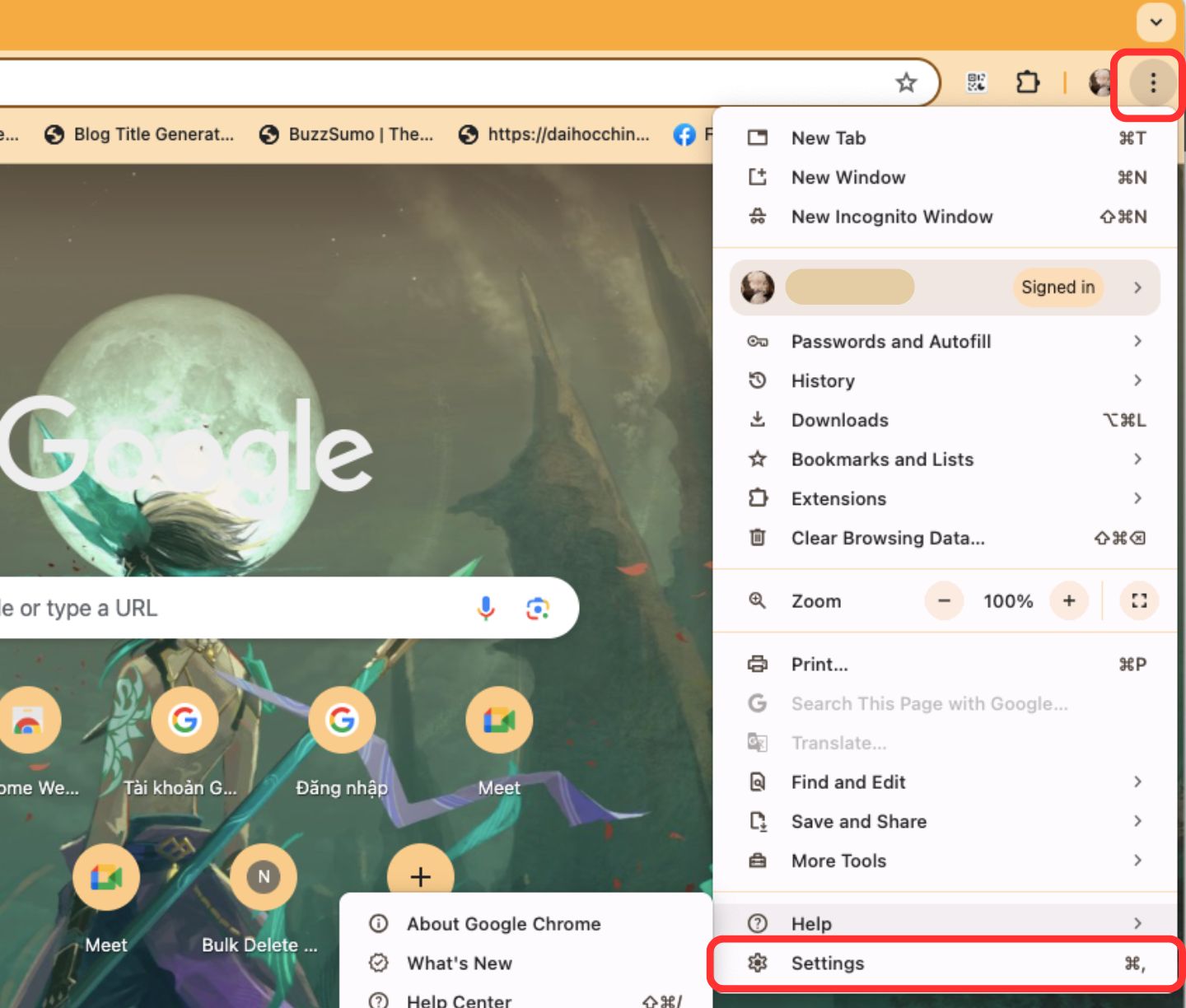Open the Chrome three-dot menu button

[1152, 82]
